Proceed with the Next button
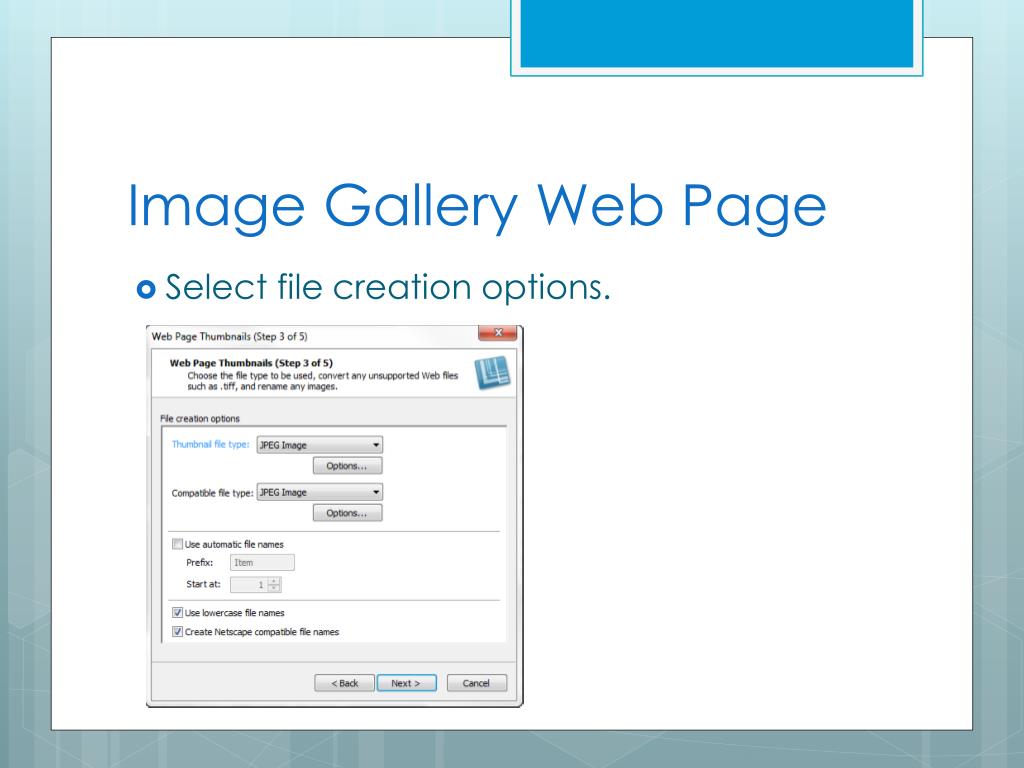This screenshot has width=1024, height=768. [406, 683]
